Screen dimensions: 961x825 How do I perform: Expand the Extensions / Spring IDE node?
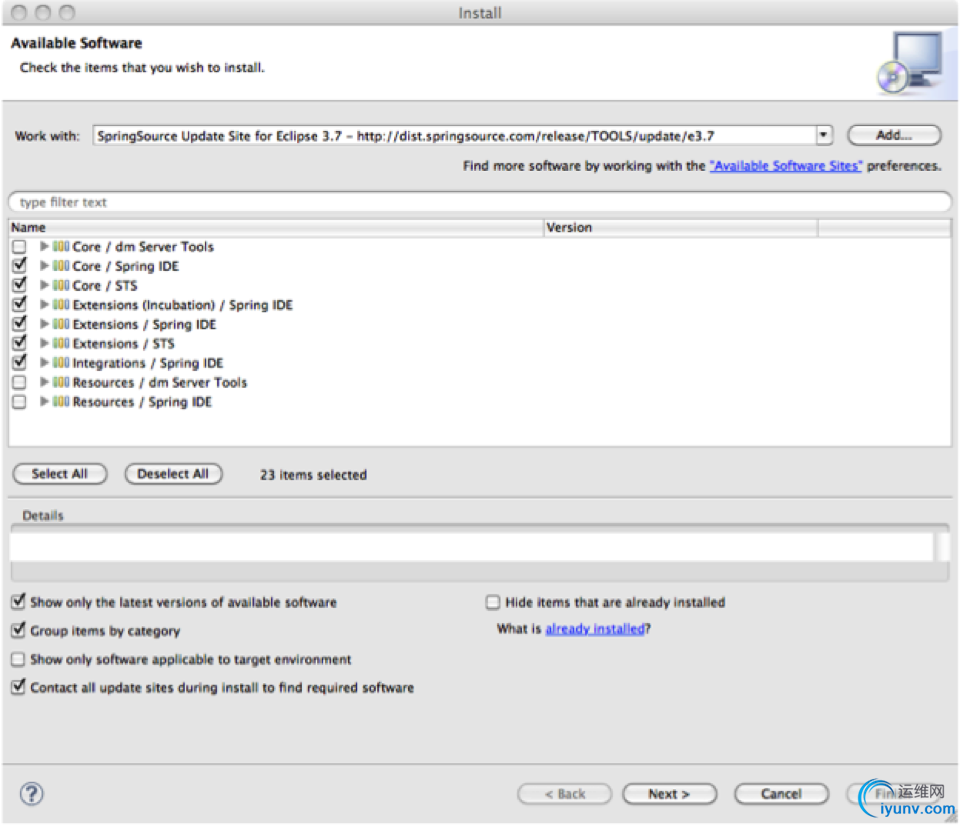44,324
